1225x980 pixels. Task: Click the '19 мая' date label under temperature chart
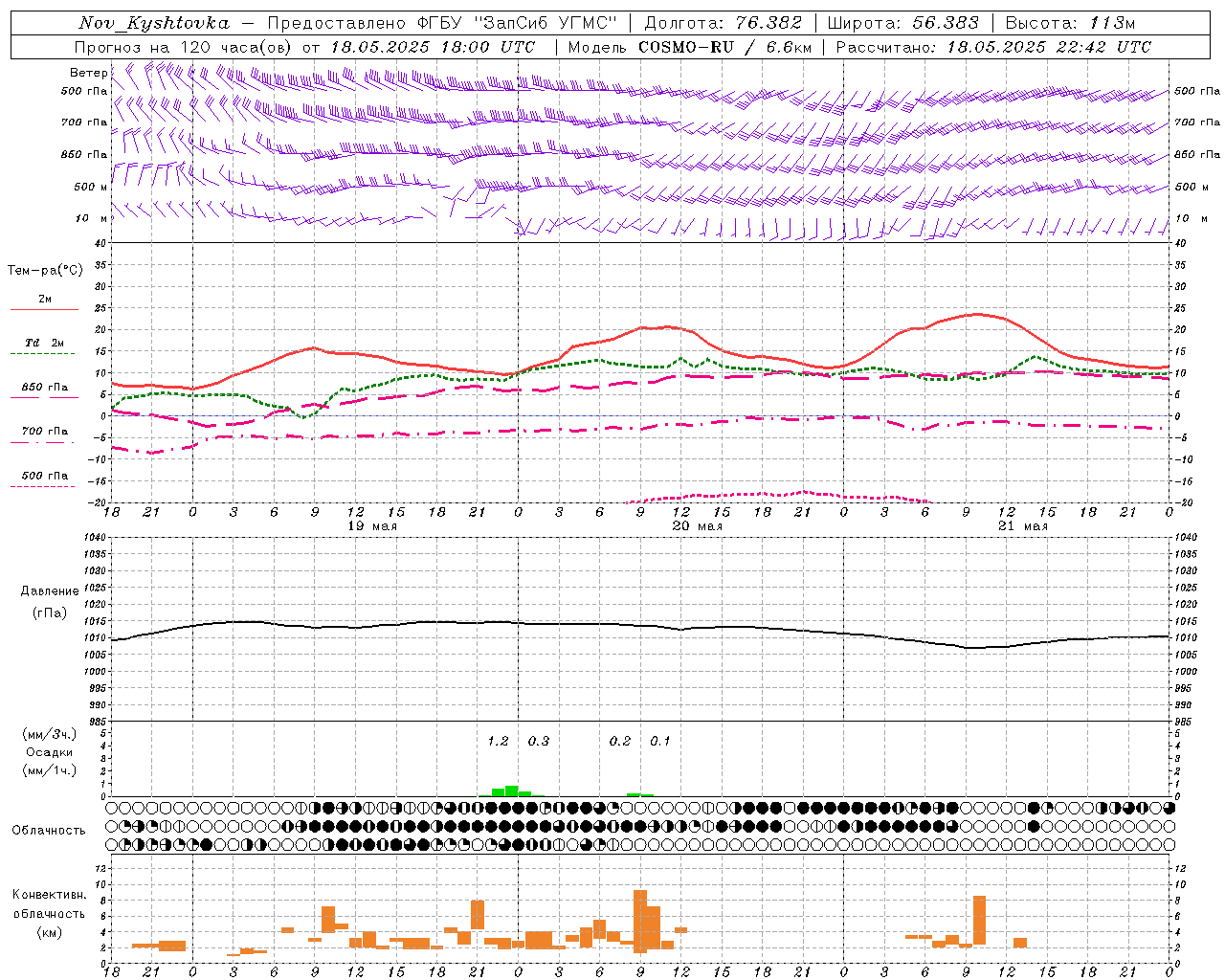click(x=371, y=526)
